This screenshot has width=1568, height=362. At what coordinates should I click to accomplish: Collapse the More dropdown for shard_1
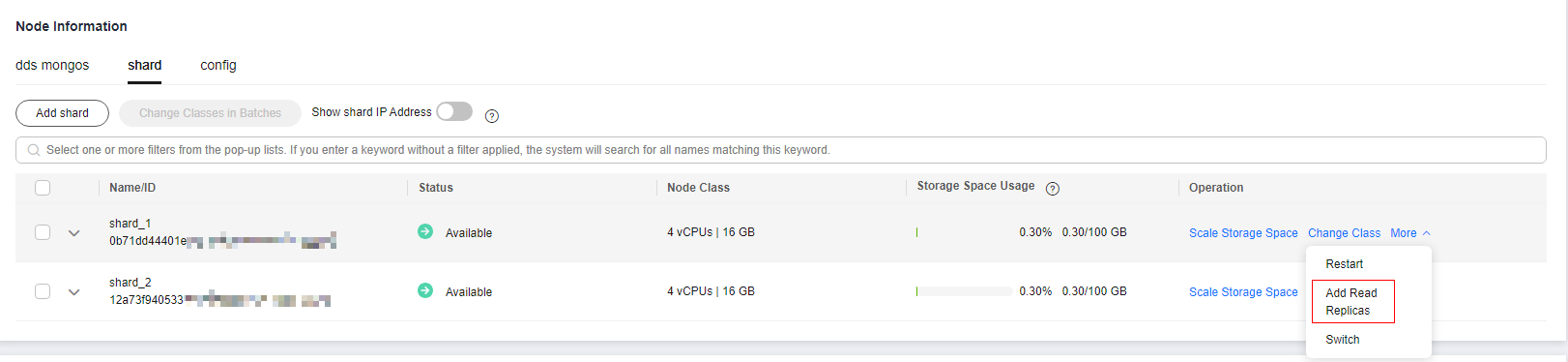pos(1410,233)
